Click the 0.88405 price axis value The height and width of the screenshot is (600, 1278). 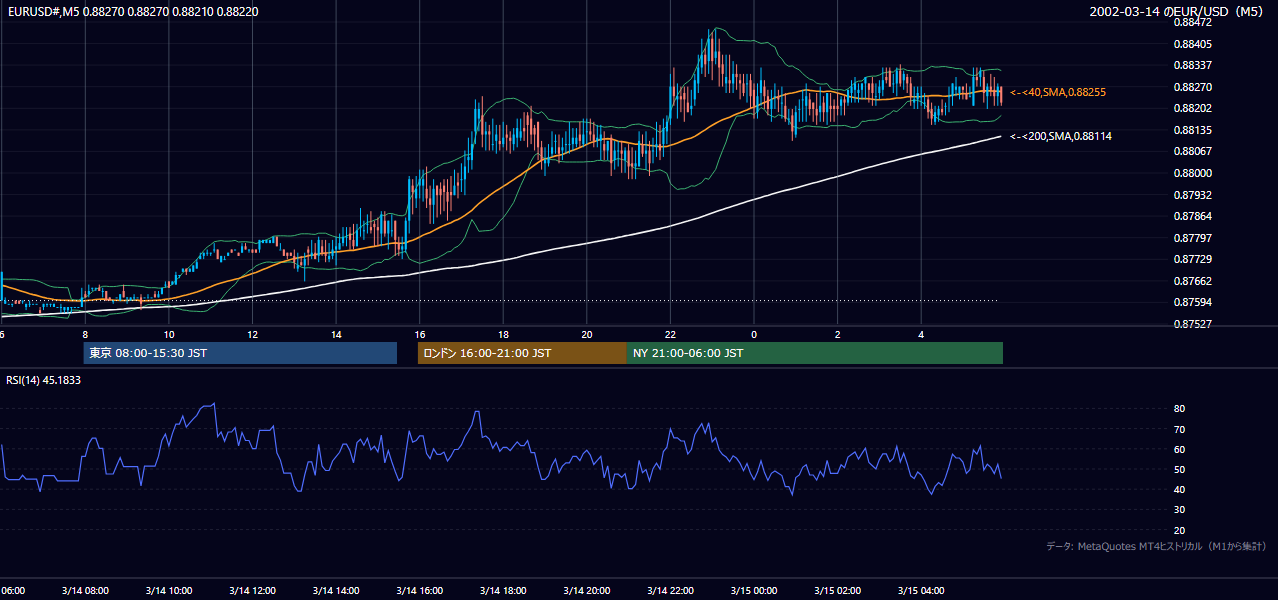[x=1192, y=44]
